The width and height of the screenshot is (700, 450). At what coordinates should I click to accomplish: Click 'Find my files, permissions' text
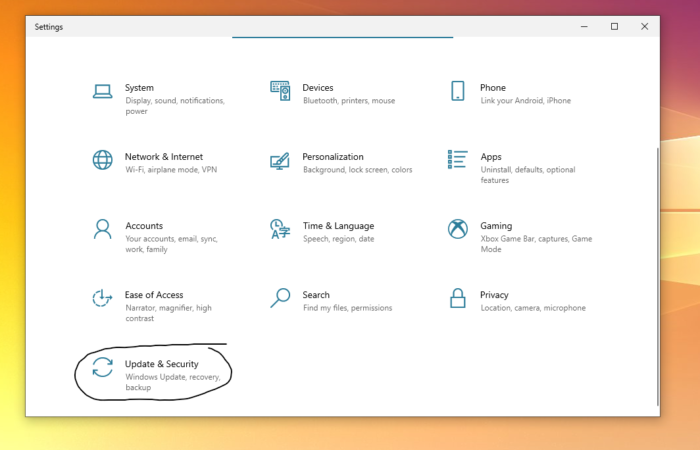pyautogui.click(x=347, y=308)
